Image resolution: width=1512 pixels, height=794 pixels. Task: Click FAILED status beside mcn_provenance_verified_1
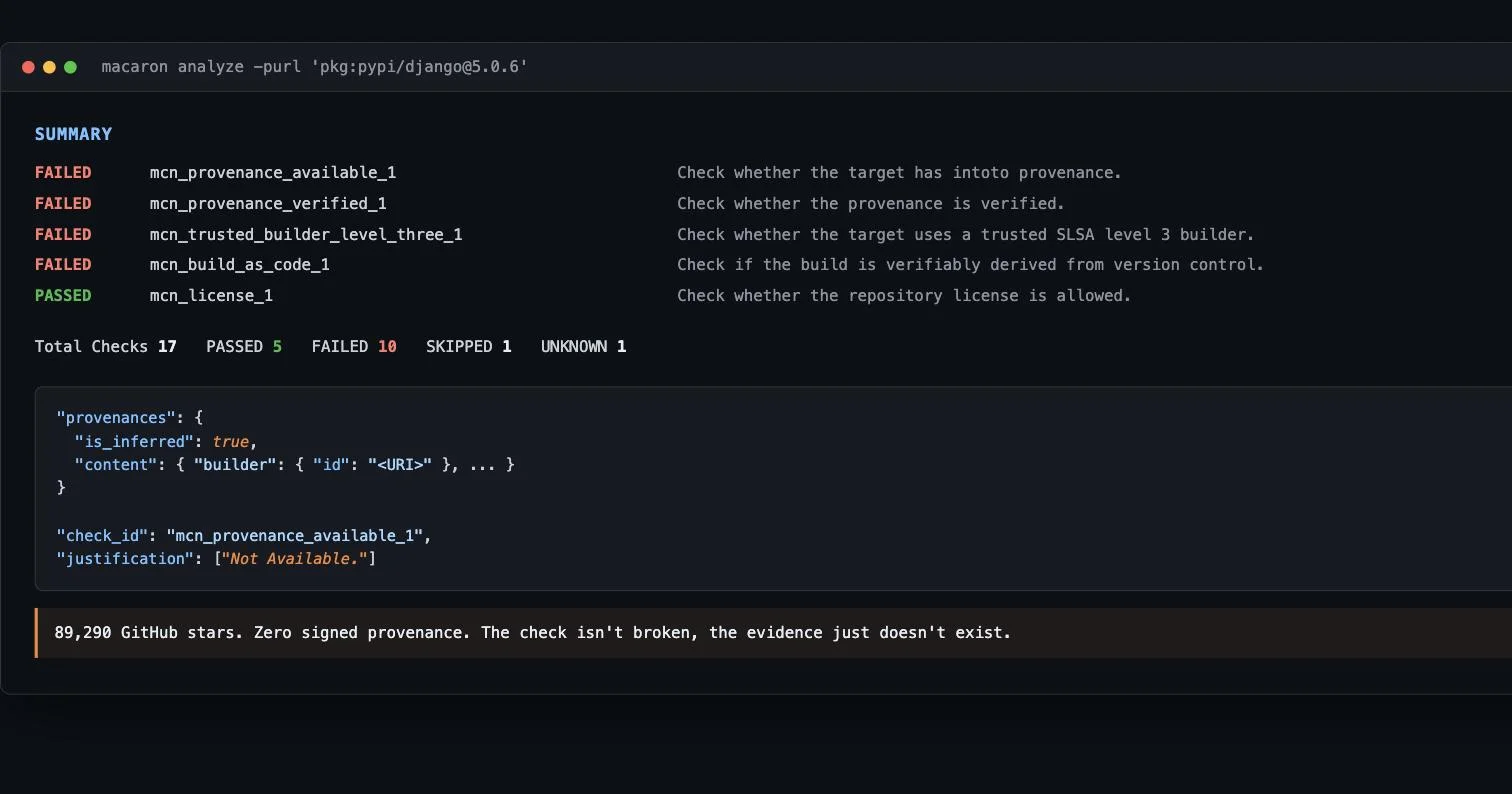click(x=63, y=204)
